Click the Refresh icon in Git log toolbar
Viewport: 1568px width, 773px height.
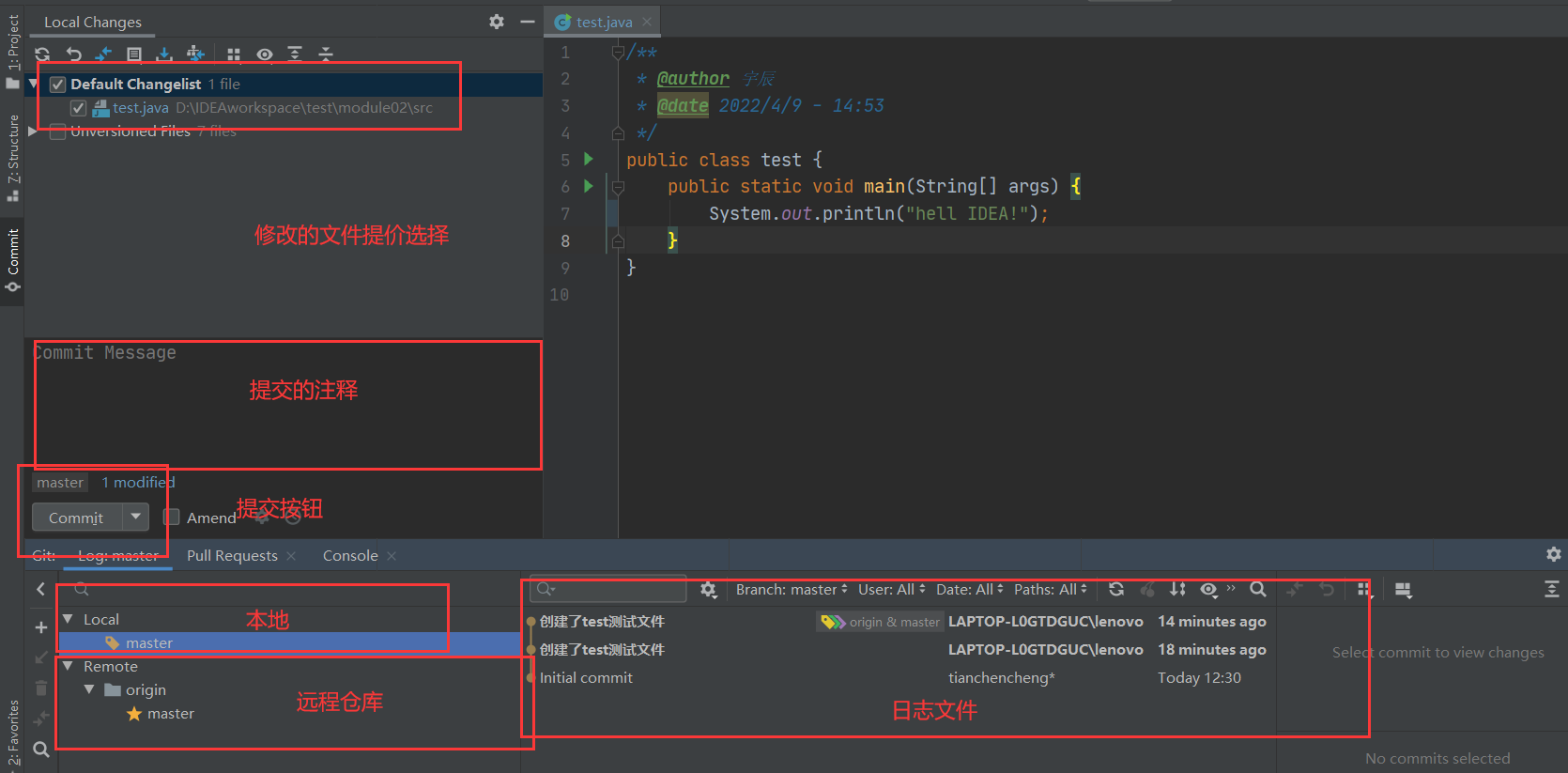click(x=1116, y=590)
